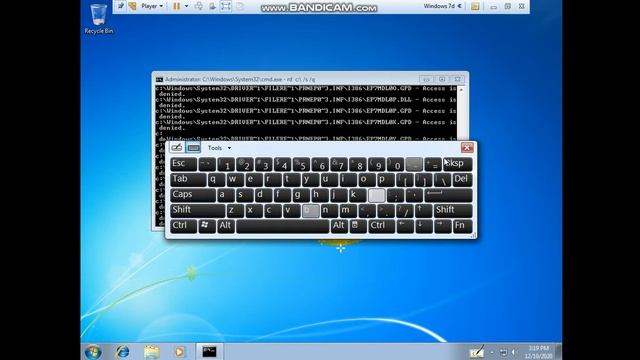The height and width of the screenshot is (360, 640).
Task: Tap the m key
Action: tap(348, 210)
